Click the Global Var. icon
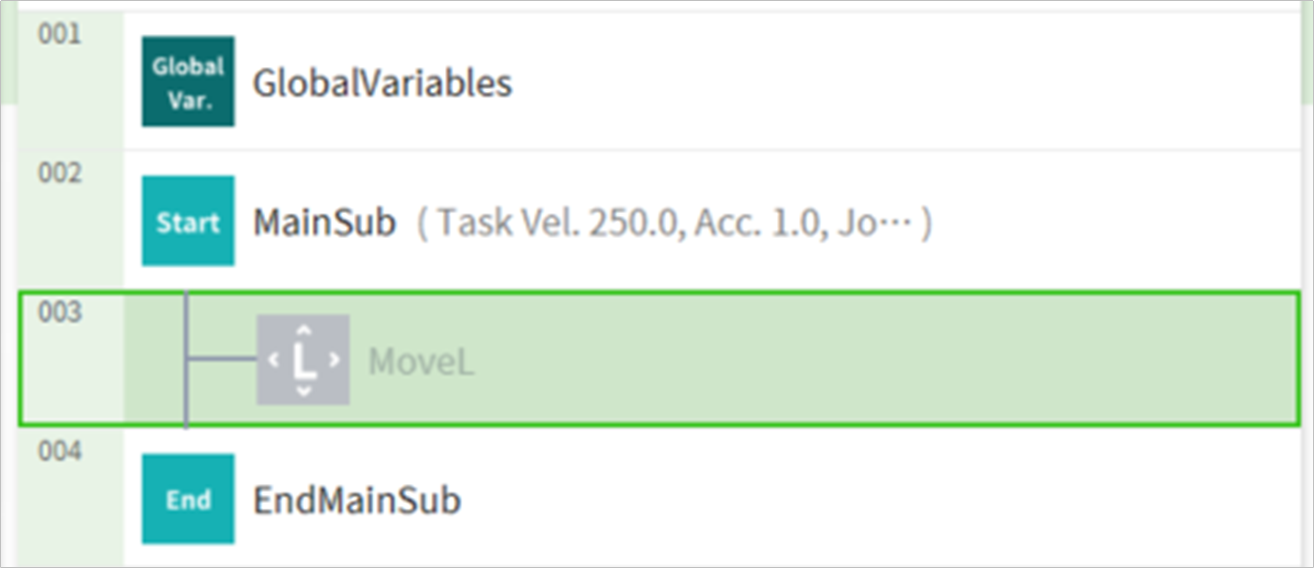Image resolution: width=1314 pixels, height=568 pixels. click(x=188, y=82)
